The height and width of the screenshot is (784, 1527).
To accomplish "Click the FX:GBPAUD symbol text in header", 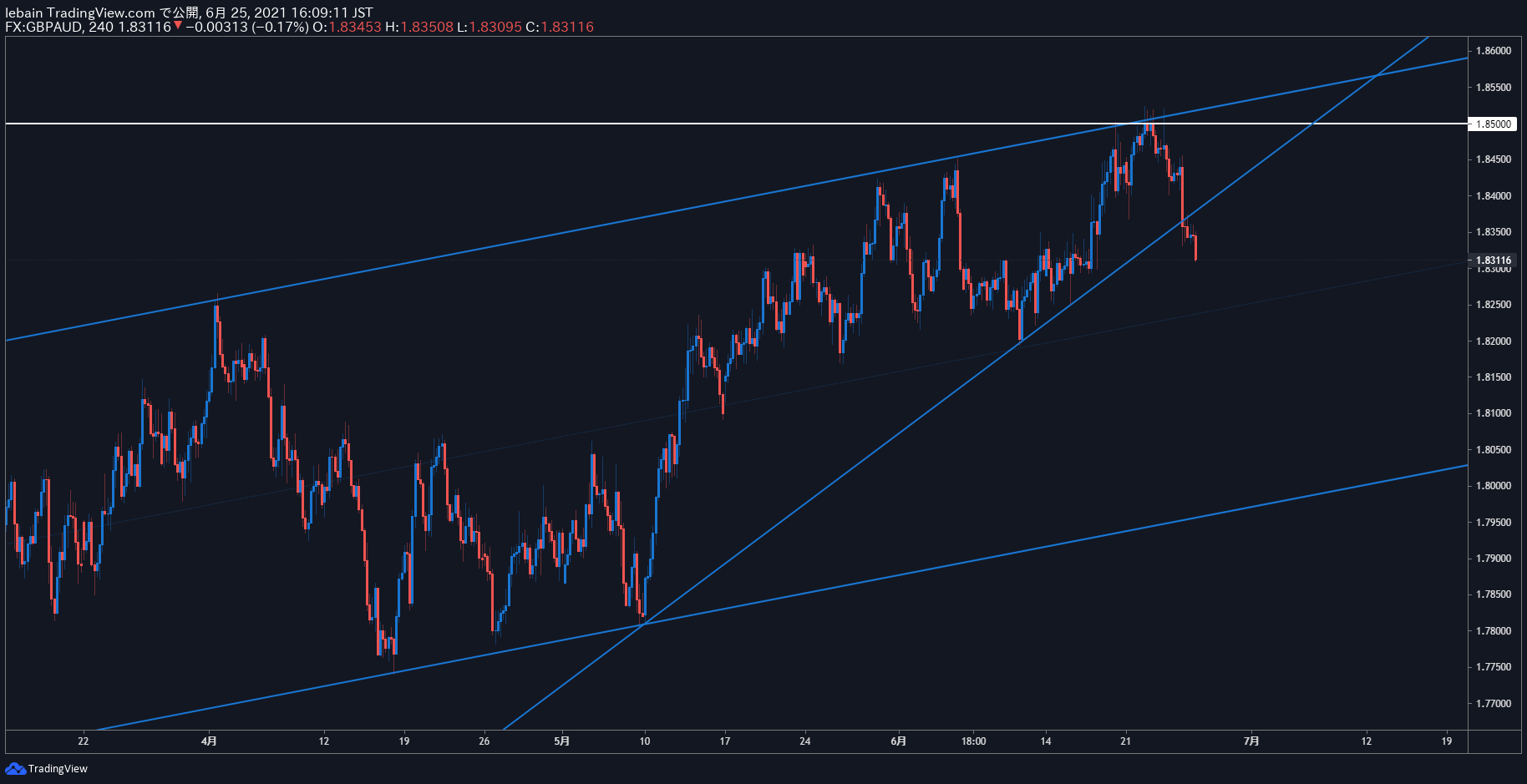I will click(43, 27).
